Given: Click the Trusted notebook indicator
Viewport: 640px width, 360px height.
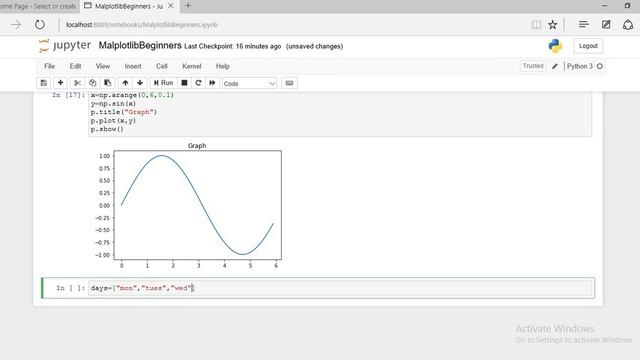Looking at the screenshot, I should coord(533,66).
